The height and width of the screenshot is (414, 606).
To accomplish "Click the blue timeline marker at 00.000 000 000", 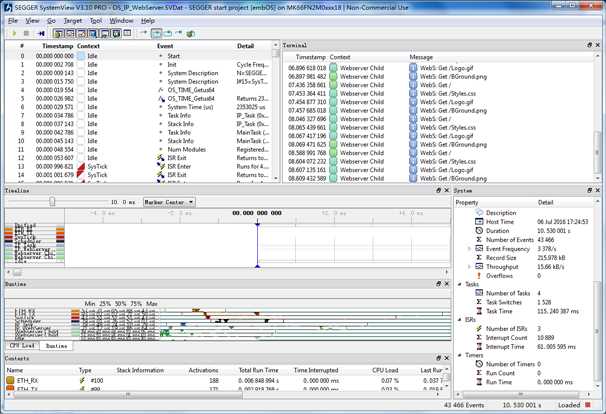I will click(257, 245).
